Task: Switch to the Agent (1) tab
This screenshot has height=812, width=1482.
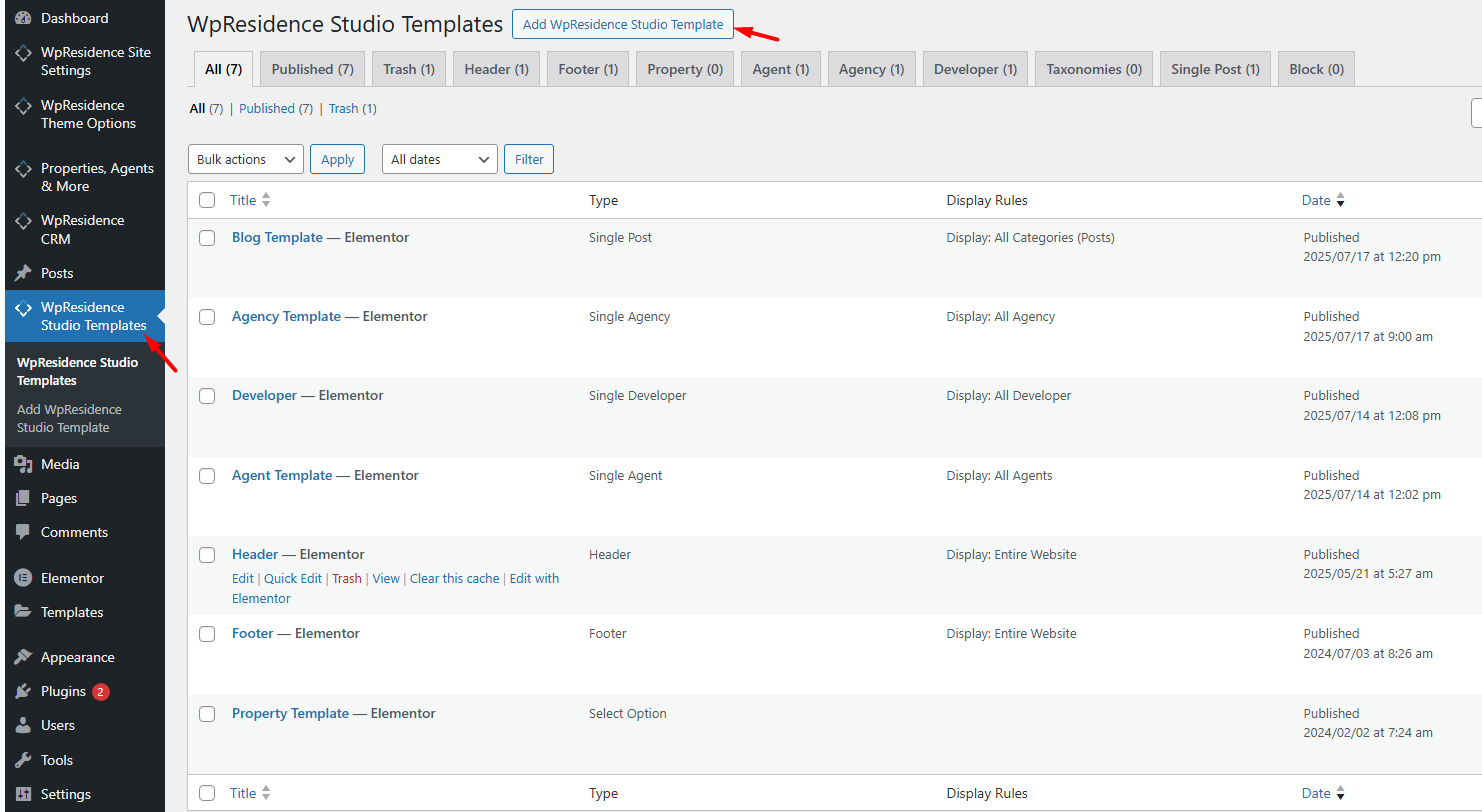Action: 781,69
